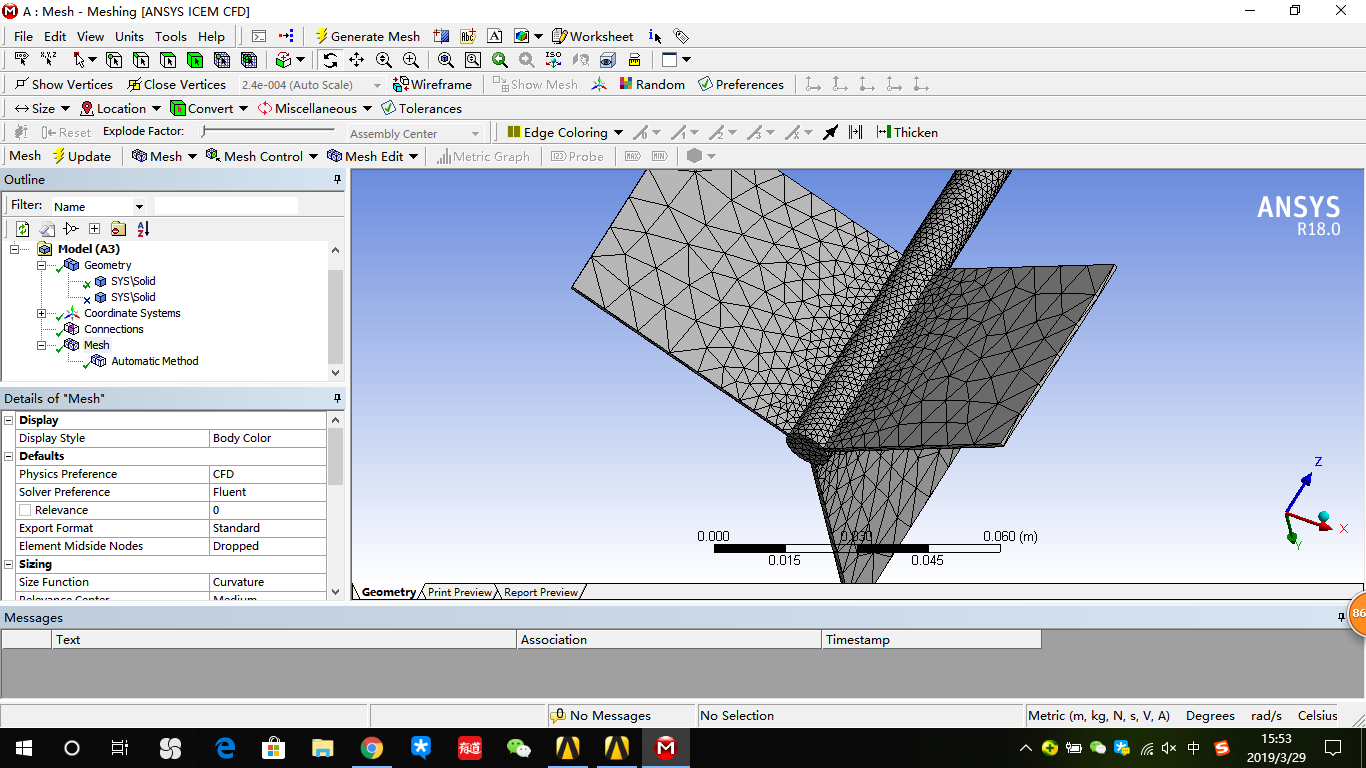Click the Selection Information 'i' icon

tap(654, 36)
